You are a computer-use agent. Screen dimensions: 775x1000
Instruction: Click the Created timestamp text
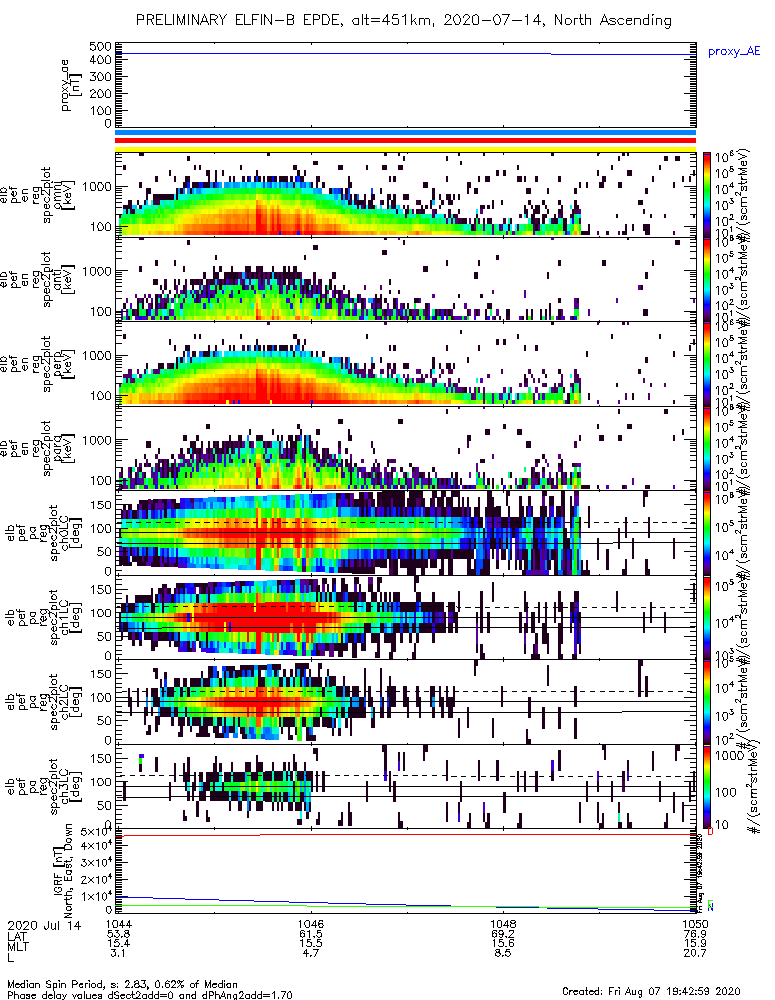[x=651, y=991]
